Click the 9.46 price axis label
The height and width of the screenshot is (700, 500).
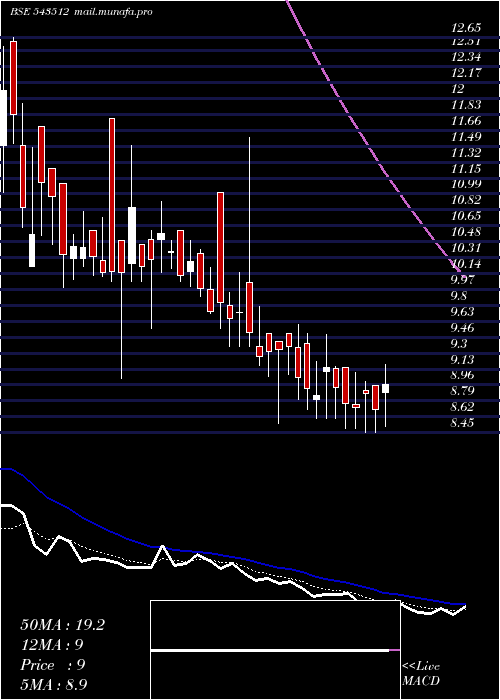(464, 327)
